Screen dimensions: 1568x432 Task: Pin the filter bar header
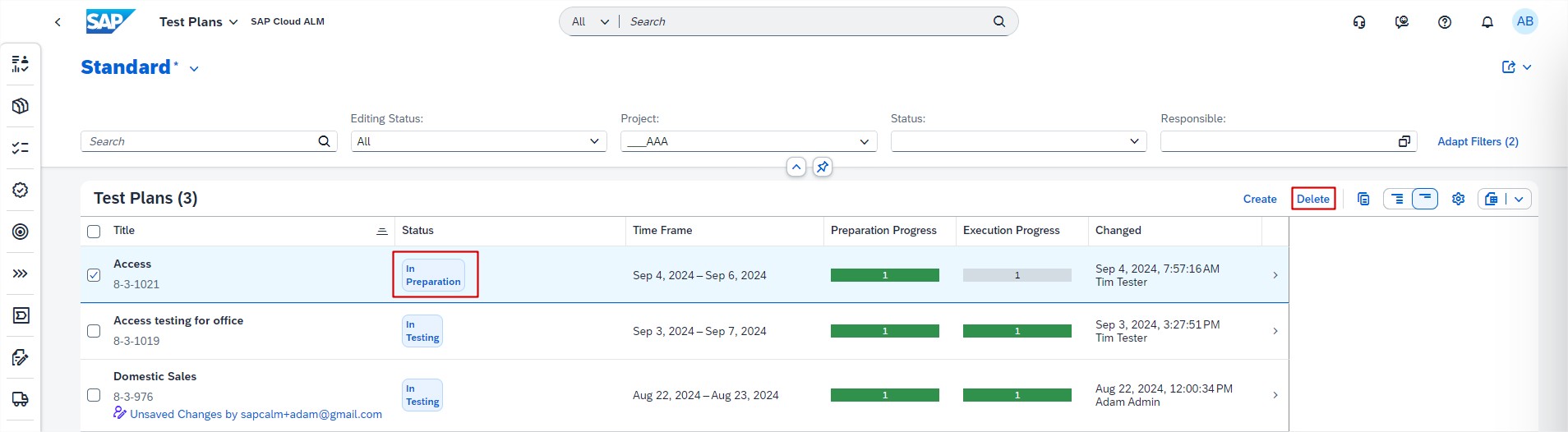(822, 167)
